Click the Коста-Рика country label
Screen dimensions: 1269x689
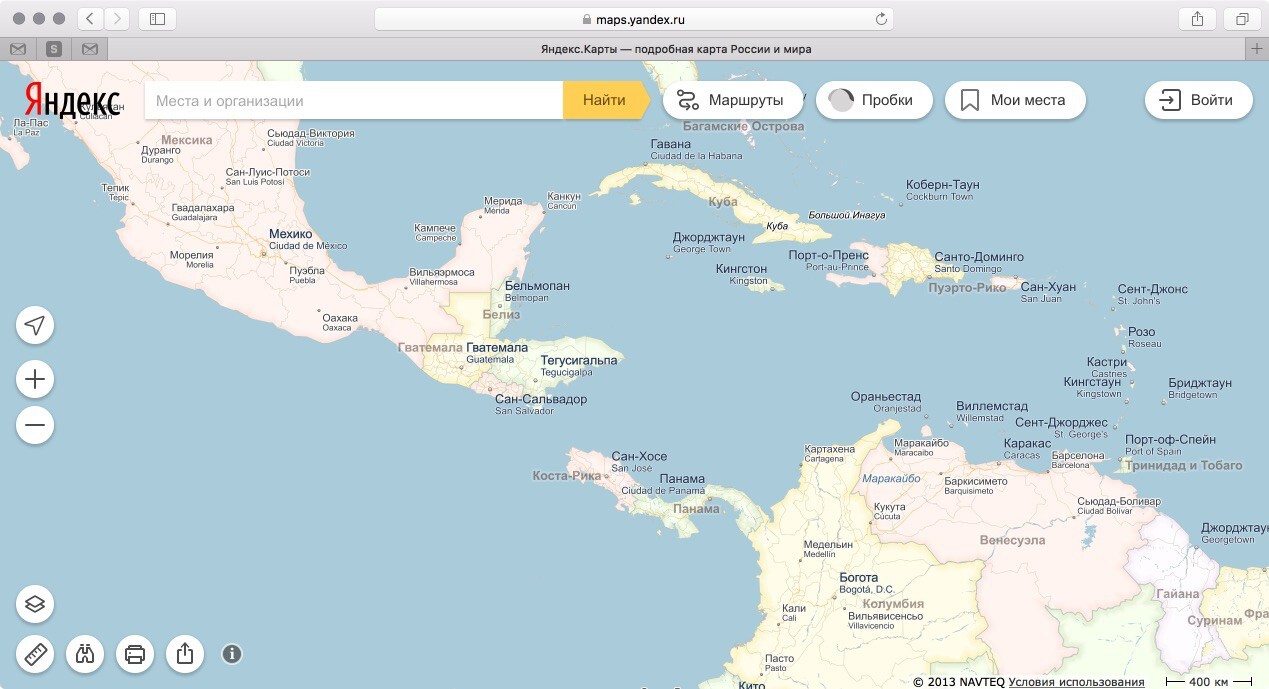point(566,476)
